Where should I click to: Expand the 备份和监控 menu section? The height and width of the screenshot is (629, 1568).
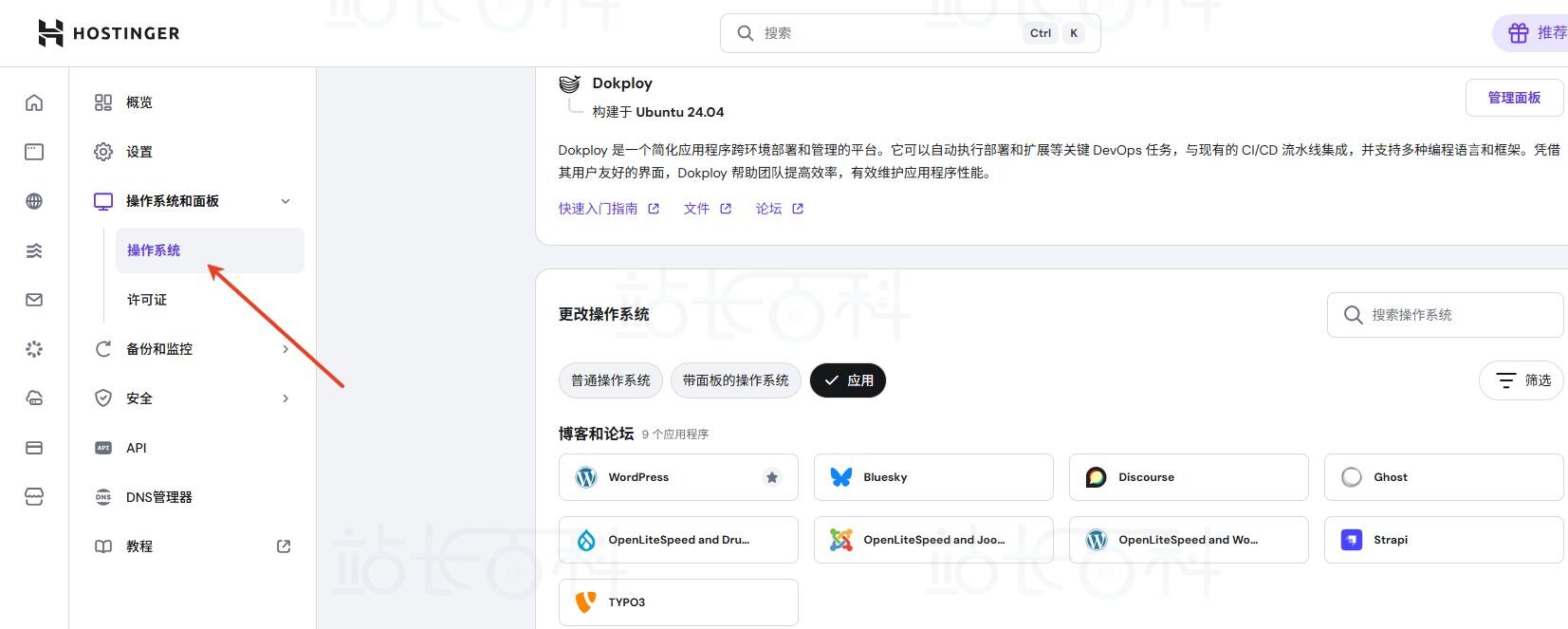(x=286, y=349)
